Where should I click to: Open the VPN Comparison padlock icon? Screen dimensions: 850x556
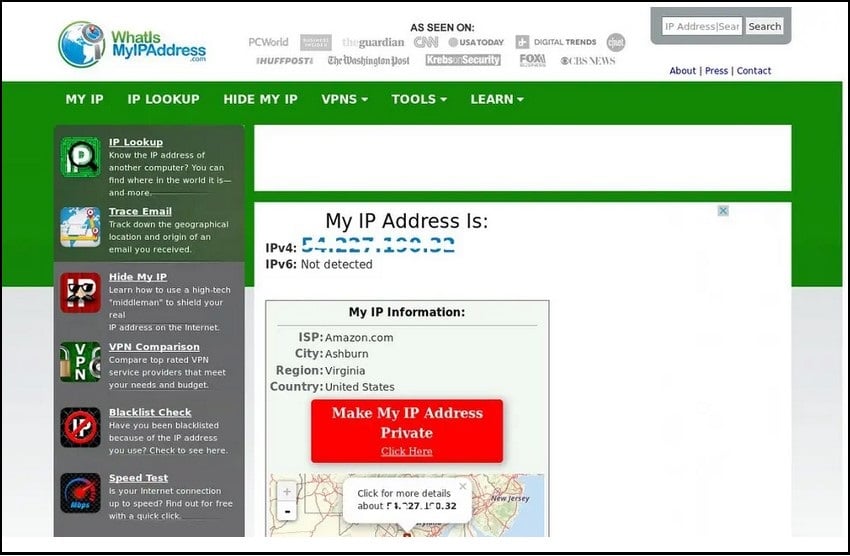pos(80,361)
